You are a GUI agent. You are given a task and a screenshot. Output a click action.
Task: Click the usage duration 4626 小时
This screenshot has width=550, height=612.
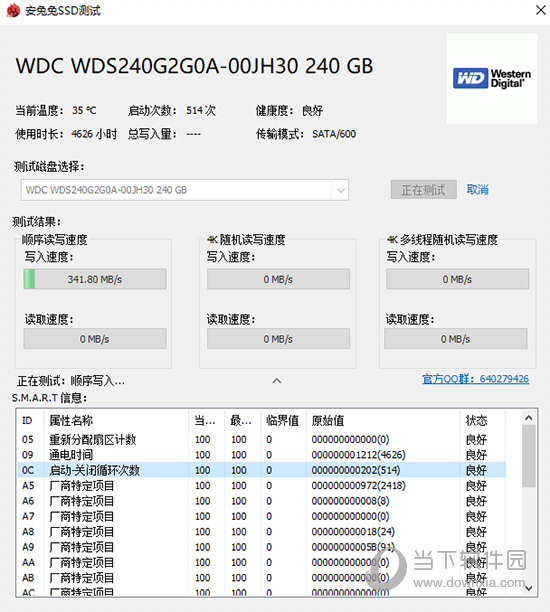tap(94, 134)
